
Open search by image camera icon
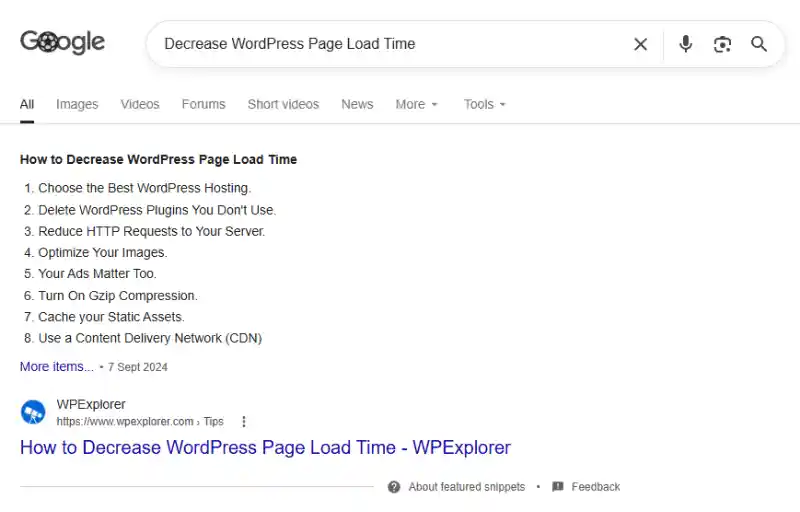point(722,44)
